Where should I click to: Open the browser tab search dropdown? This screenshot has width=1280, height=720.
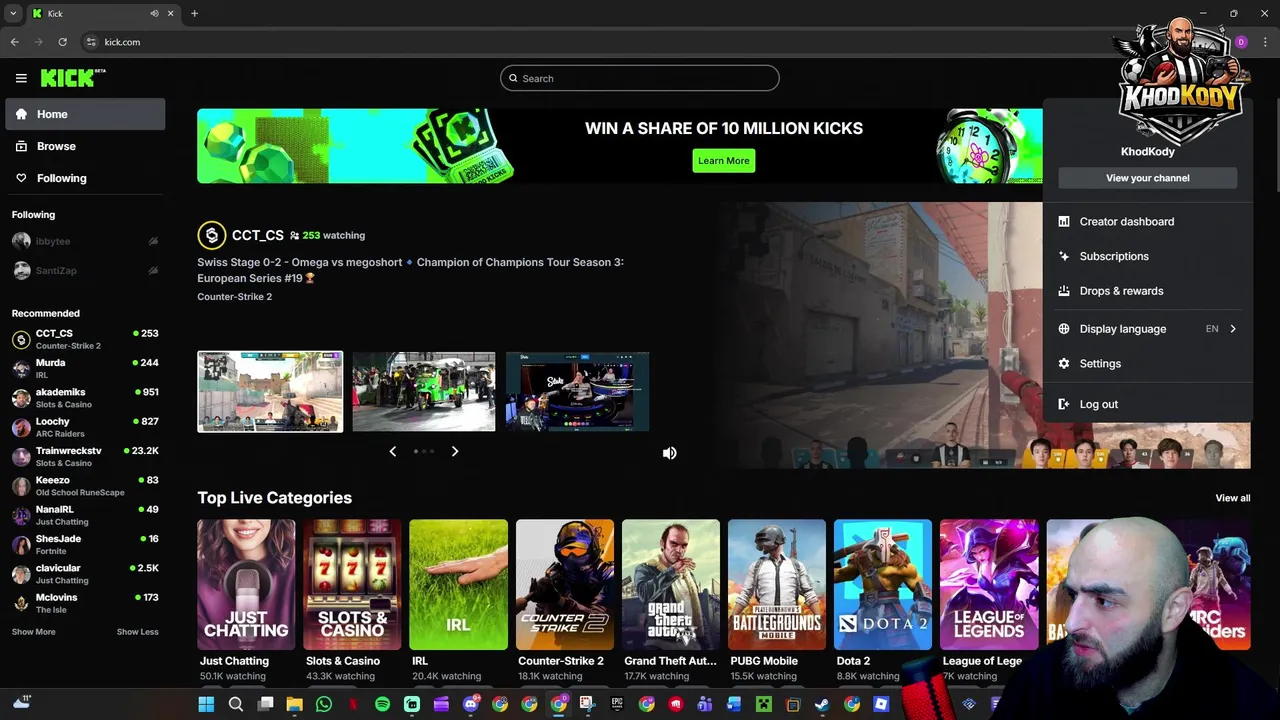tap(13, 13)
